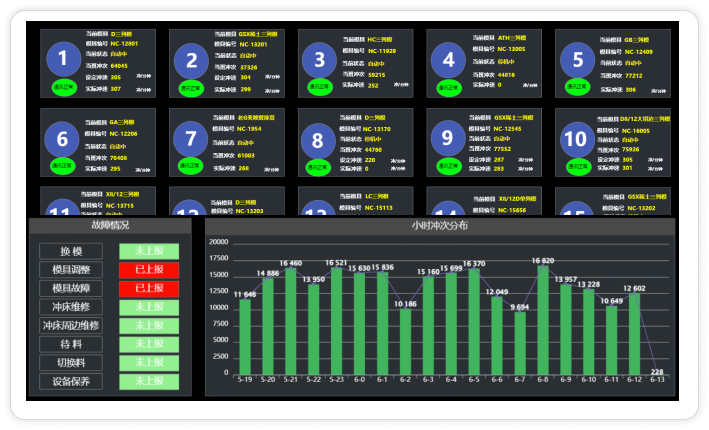Select the machine 3 circle icon
709x430 pixels.
(320, 59)
